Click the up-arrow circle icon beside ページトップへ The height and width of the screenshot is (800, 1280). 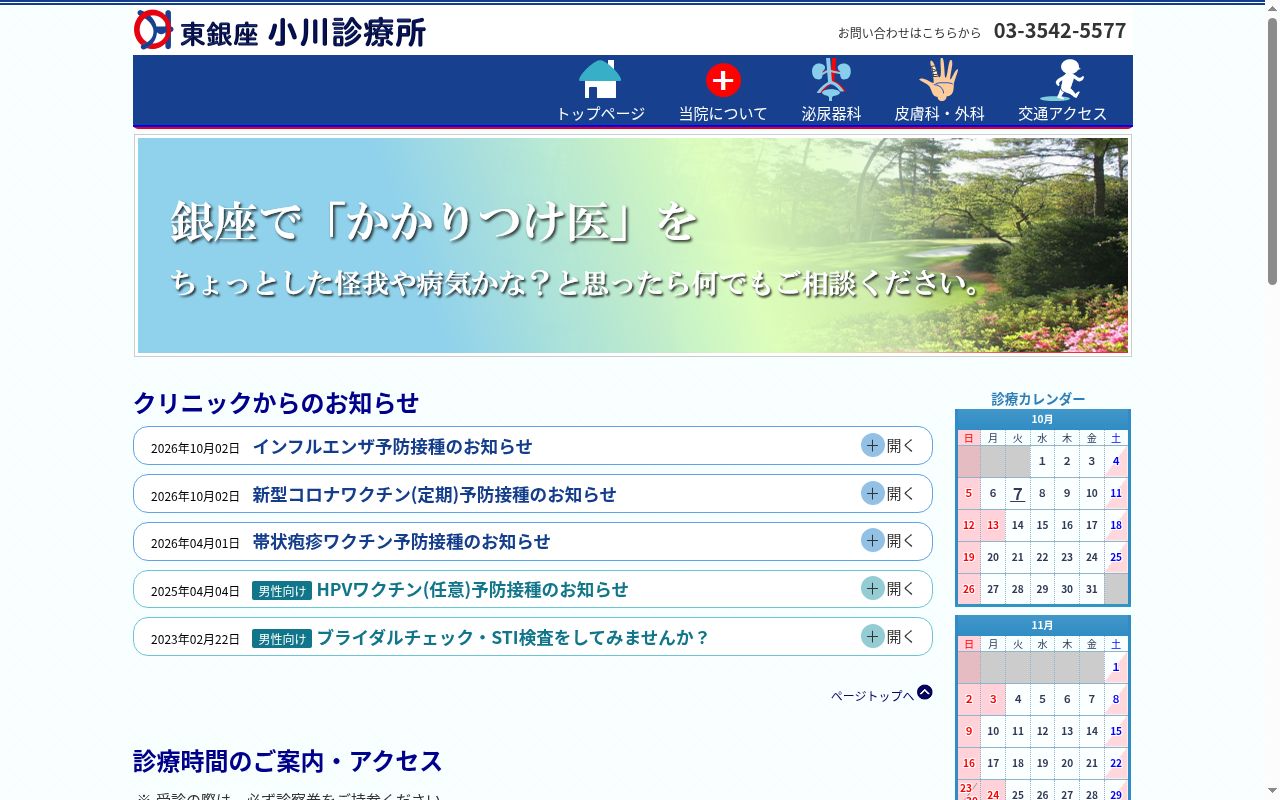click(x=925, y=692)
